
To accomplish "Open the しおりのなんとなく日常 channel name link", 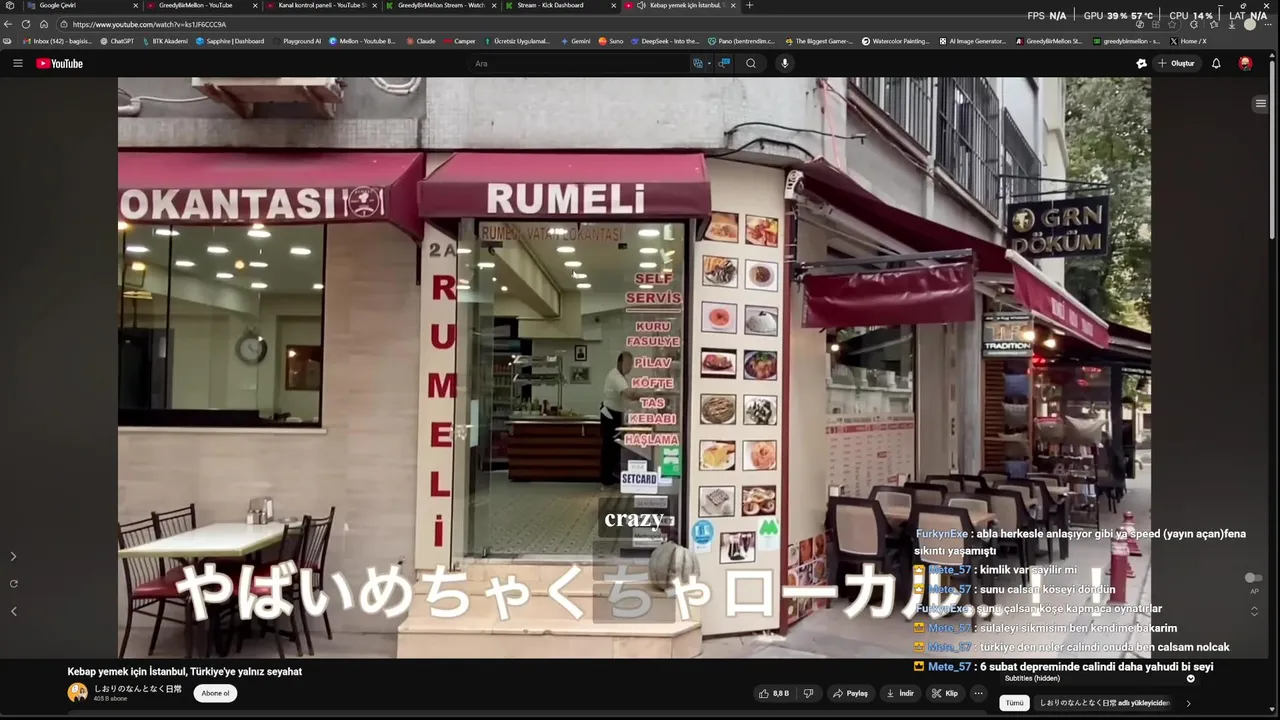I will 138,689.
